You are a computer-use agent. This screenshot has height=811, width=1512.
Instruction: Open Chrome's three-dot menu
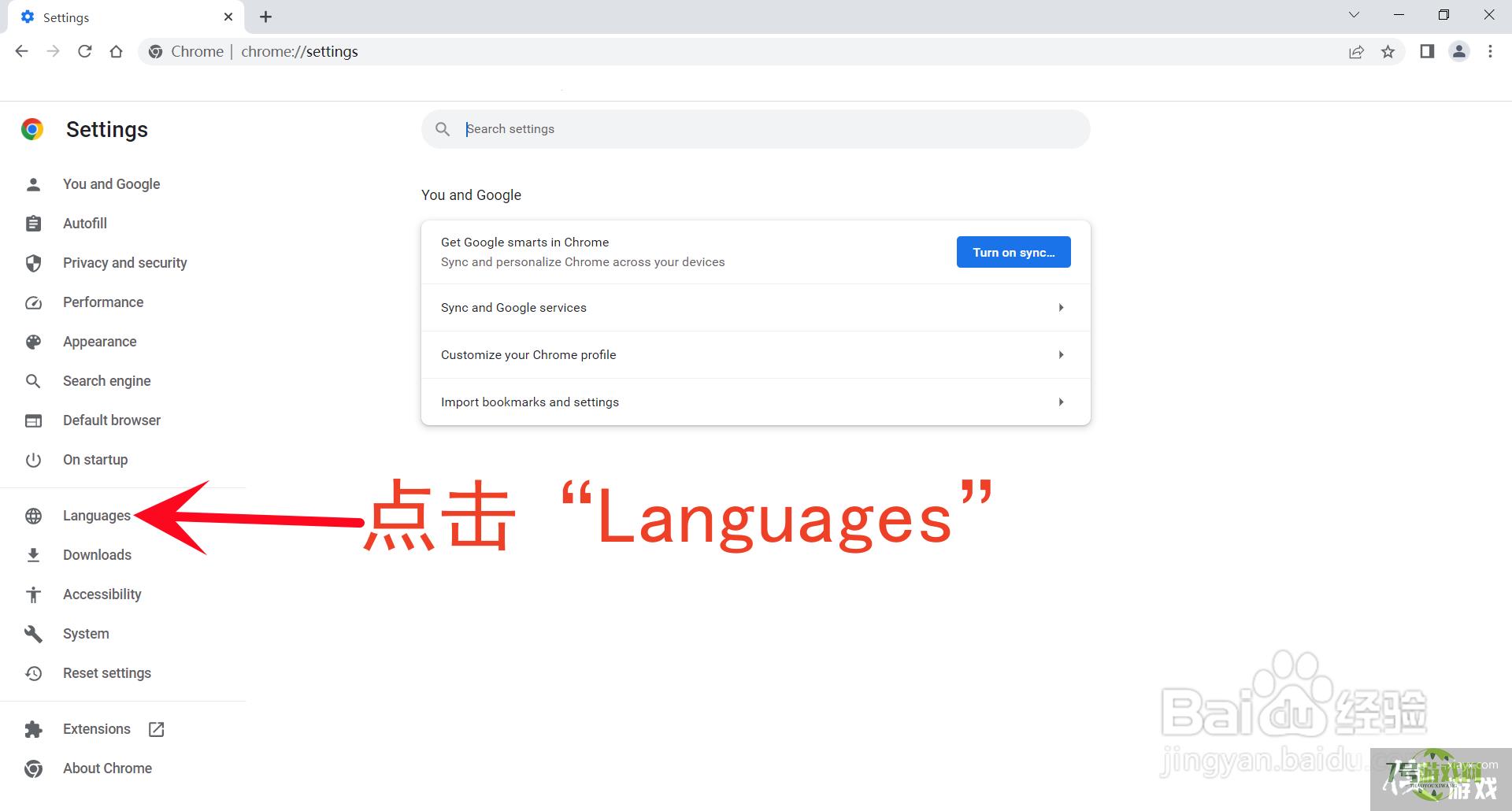click(1490, 51)
